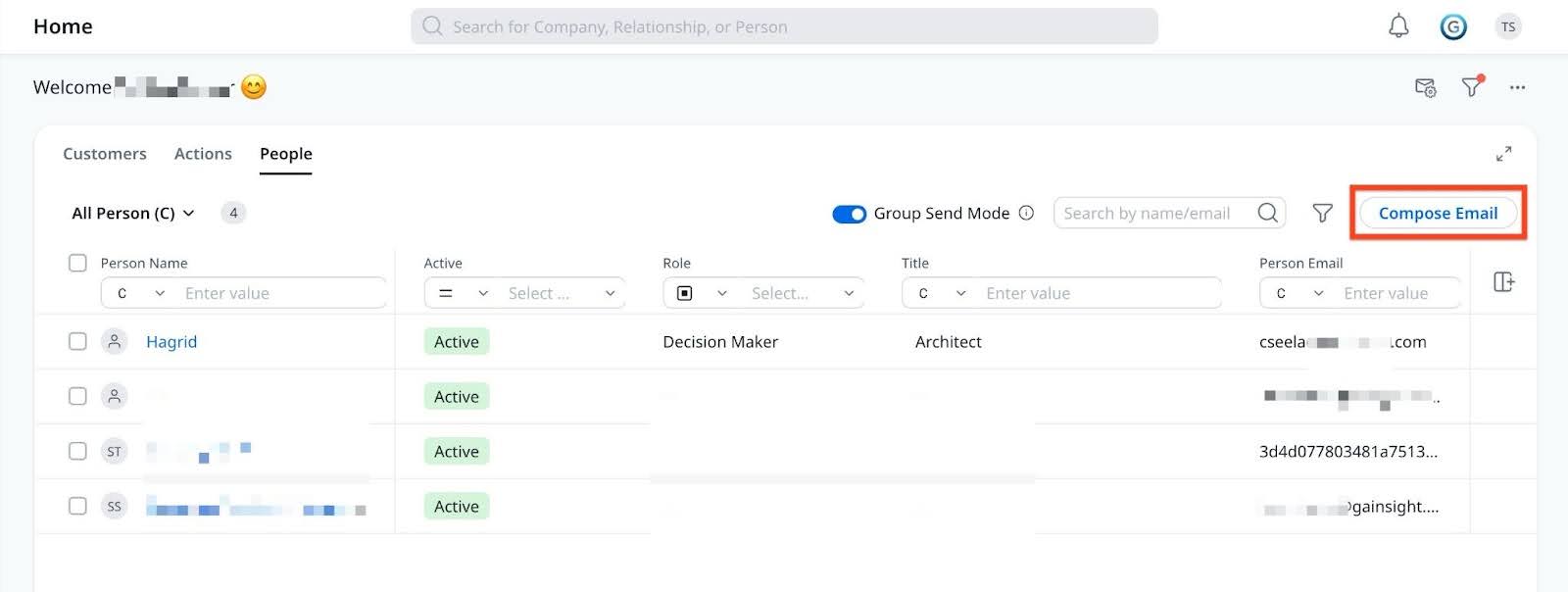
Task: Click Person Email Enter value field
Action: [1398, 293]
